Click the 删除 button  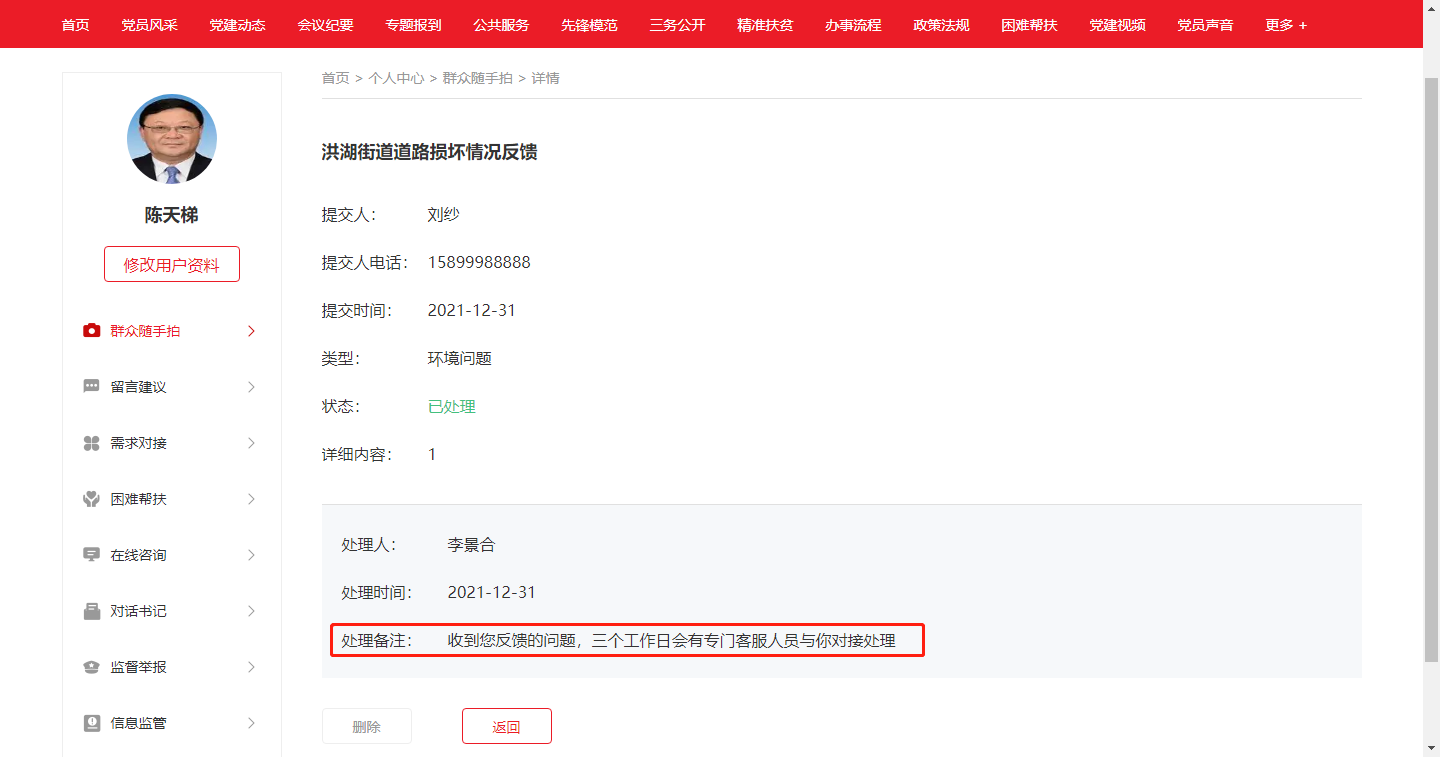point(366,727)
